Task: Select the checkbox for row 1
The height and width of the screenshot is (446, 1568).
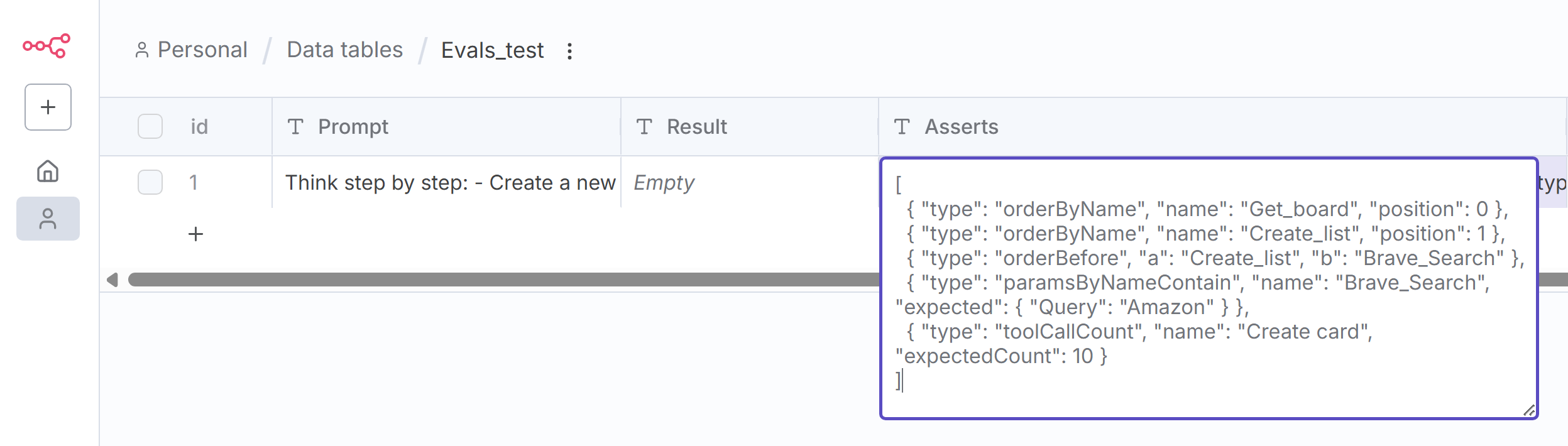Action: point(150,183)
